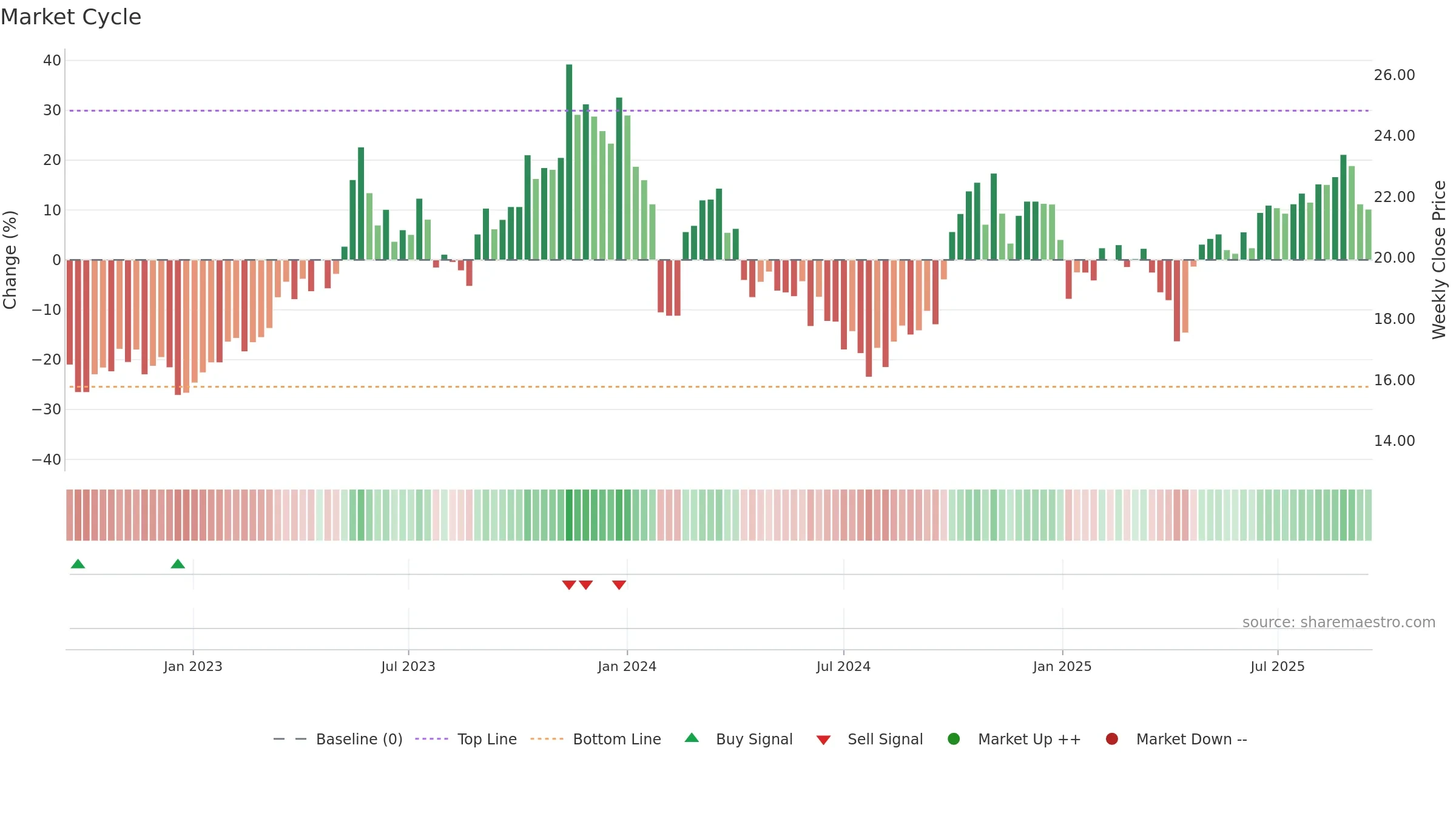The width and height of the screenshot is (1456, 819).
Task: Click the Bottom Line orange dotted legend marker
Action: [x=547, y=739]
